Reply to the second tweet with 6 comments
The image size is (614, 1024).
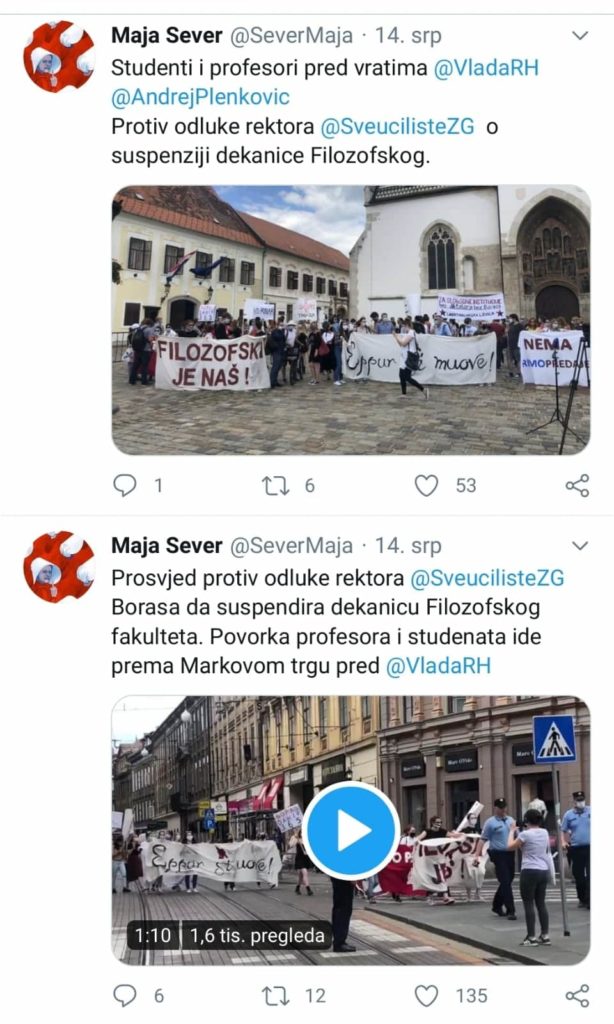[125, 995]
